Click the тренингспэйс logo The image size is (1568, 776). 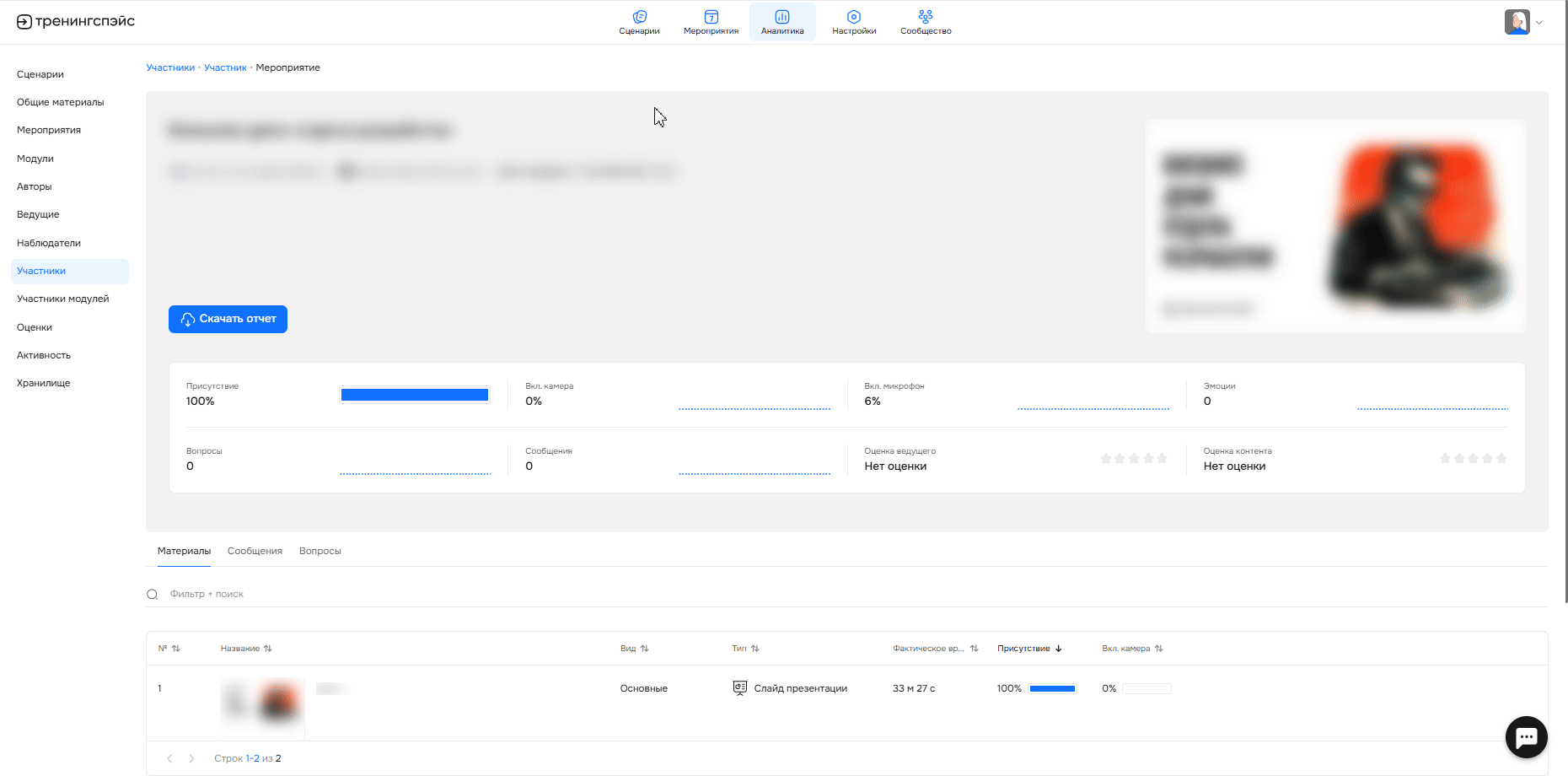(x=76, y=22)
